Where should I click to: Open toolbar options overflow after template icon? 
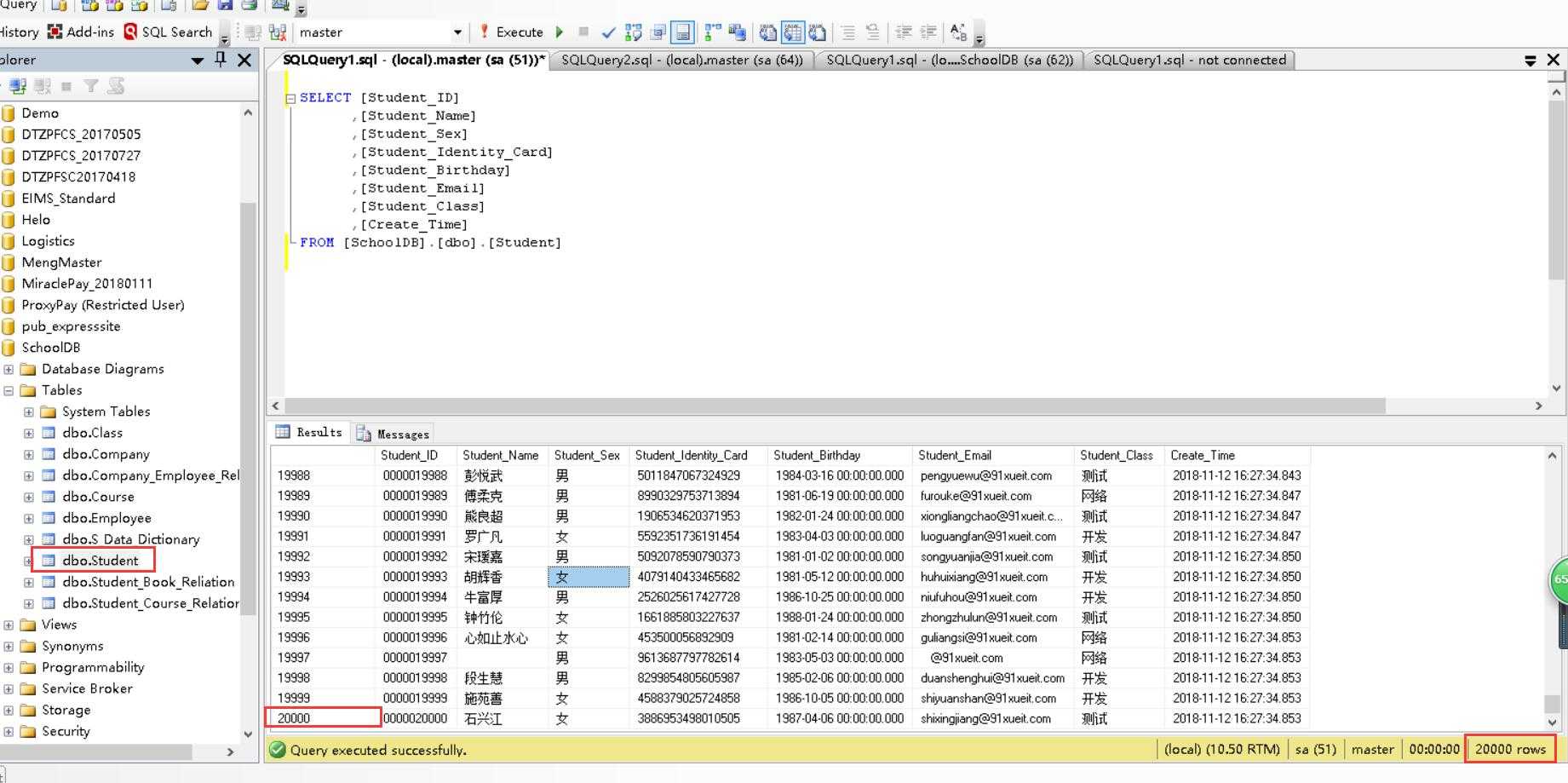pyautogui.click(x=979, y=36)
